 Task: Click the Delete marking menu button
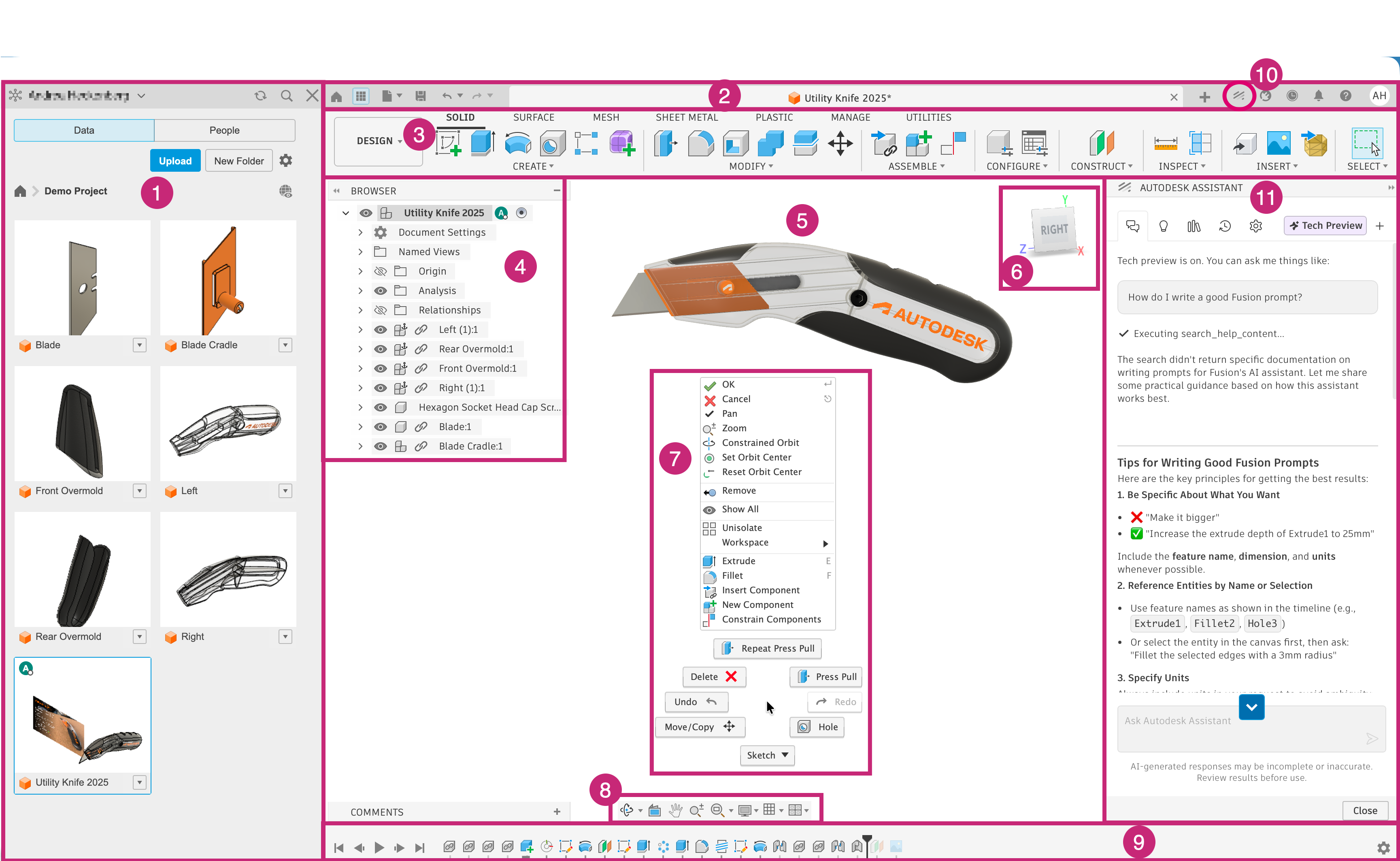click(x=714, y=676)
